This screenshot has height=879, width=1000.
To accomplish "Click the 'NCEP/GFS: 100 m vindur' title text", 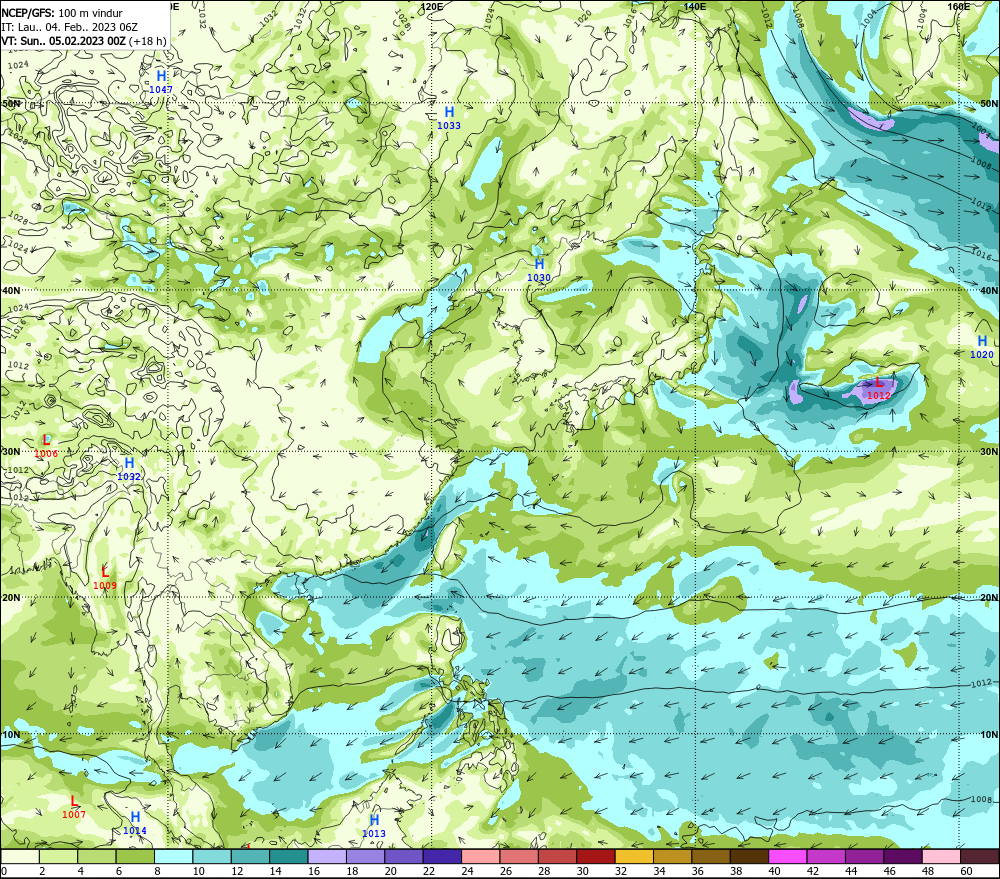I will (x=62, y=13).
